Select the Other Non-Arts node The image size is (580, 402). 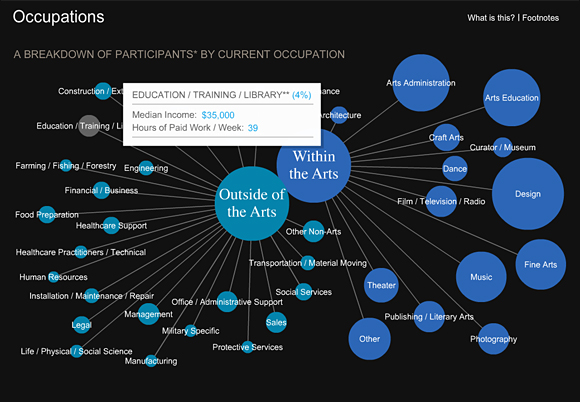(314, 232)
